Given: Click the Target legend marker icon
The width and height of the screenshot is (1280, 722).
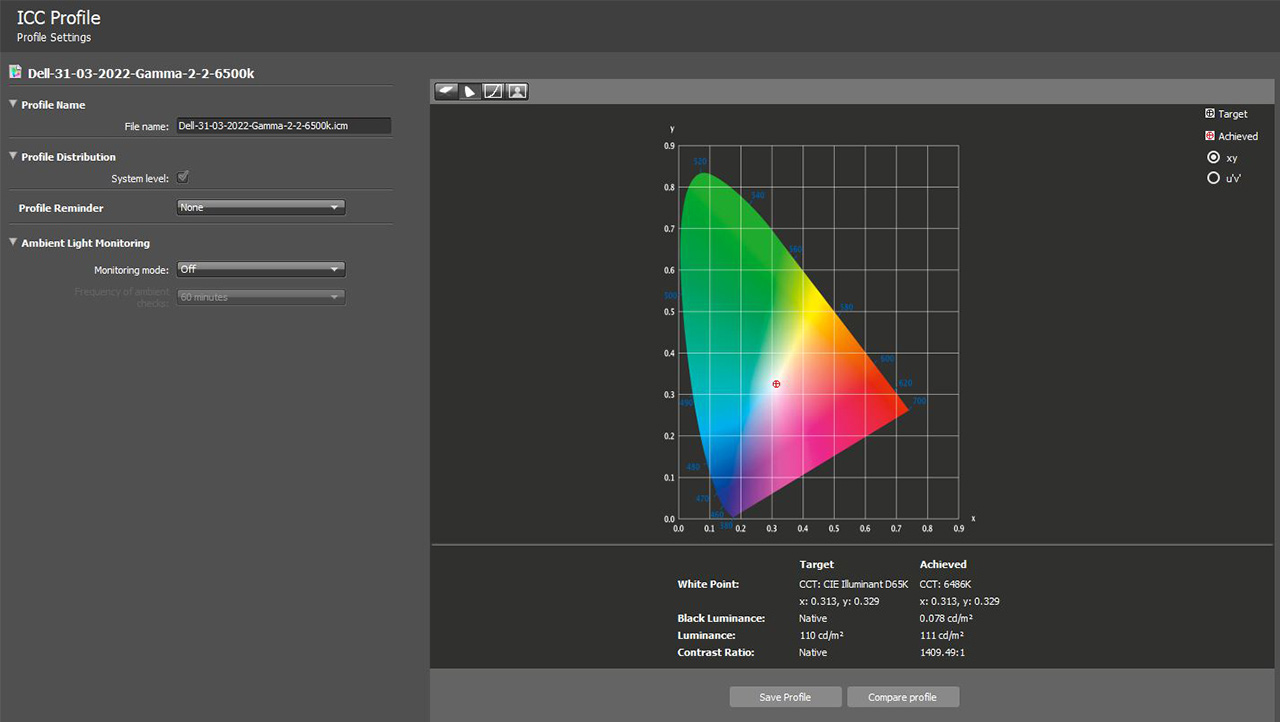Looking at the screenshot, I should pos(1210,114).
